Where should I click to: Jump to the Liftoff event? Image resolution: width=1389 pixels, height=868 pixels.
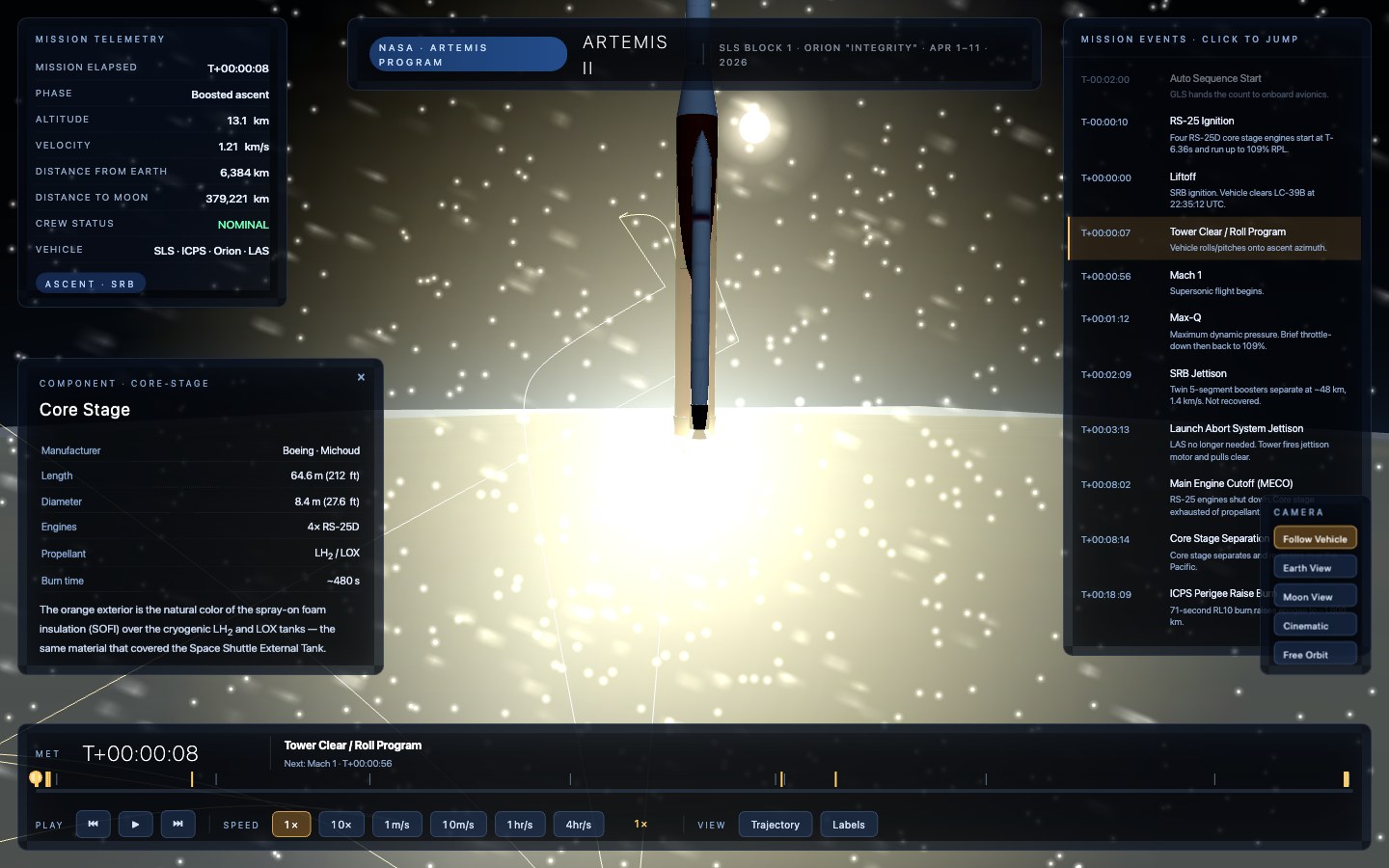click(x=1214, y=189)
